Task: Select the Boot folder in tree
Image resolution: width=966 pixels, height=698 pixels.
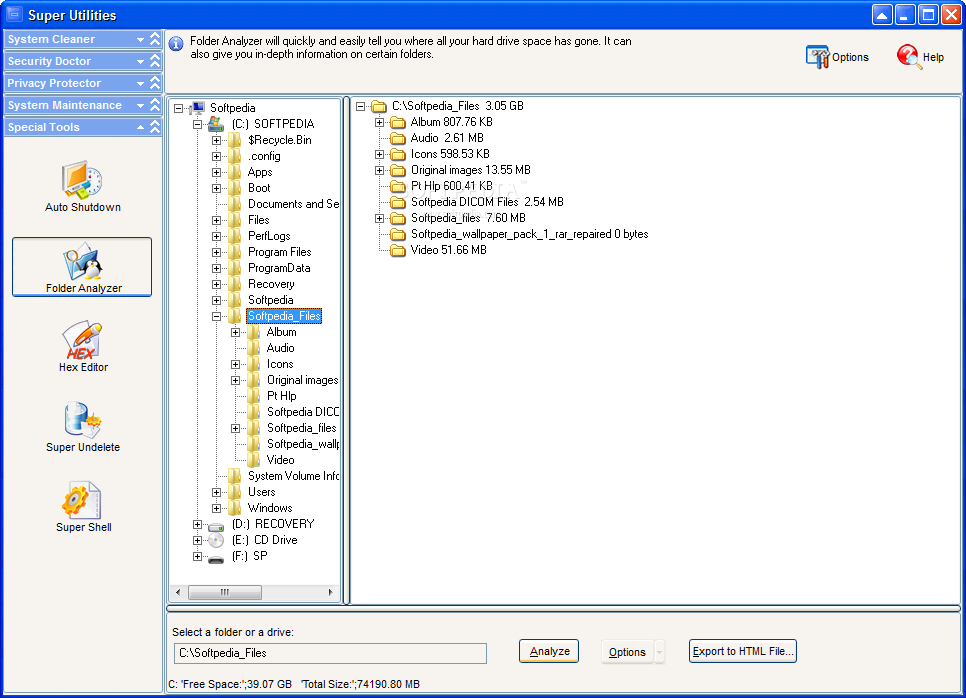Action: (x=259, y=188)
